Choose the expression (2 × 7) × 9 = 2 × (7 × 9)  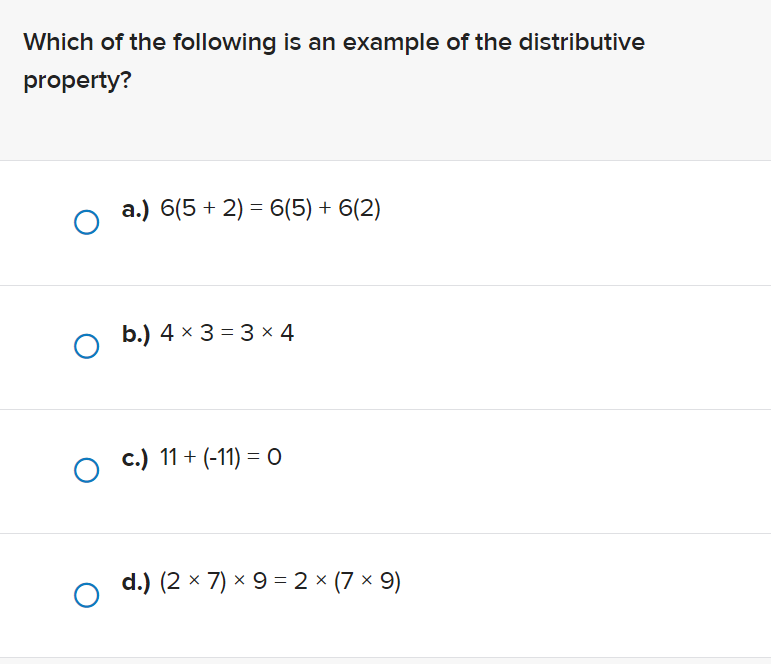pos(280,581)
